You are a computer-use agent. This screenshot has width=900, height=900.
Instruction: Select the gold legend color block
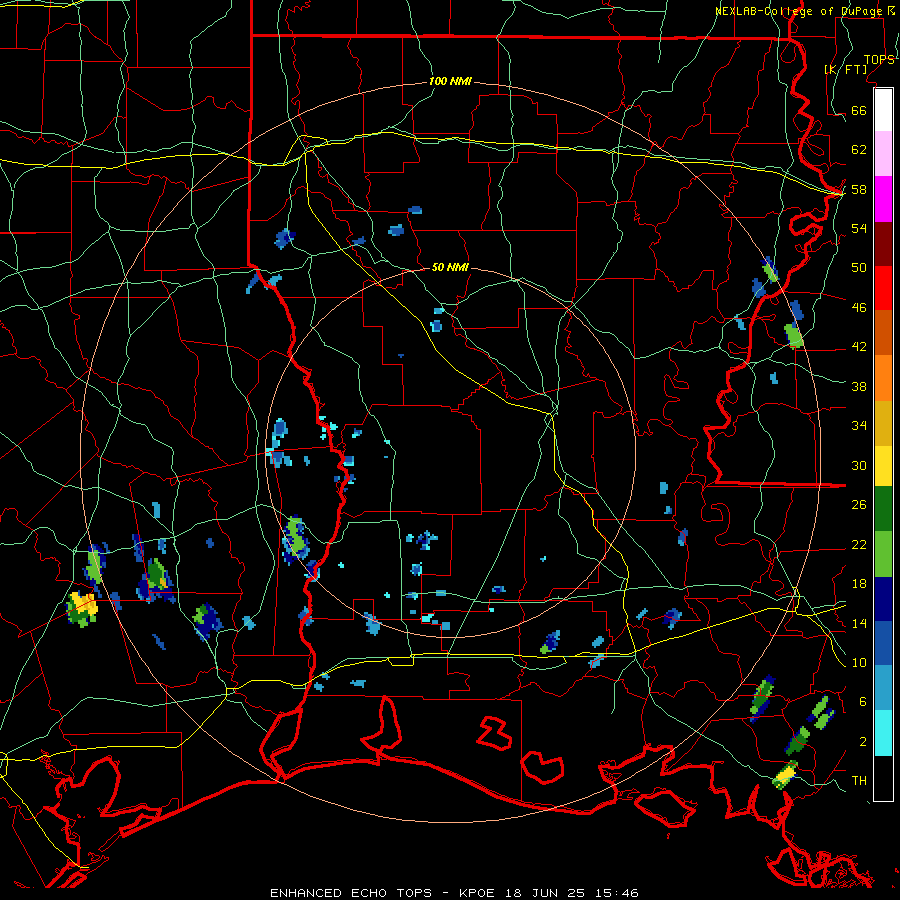coord(883,423)
